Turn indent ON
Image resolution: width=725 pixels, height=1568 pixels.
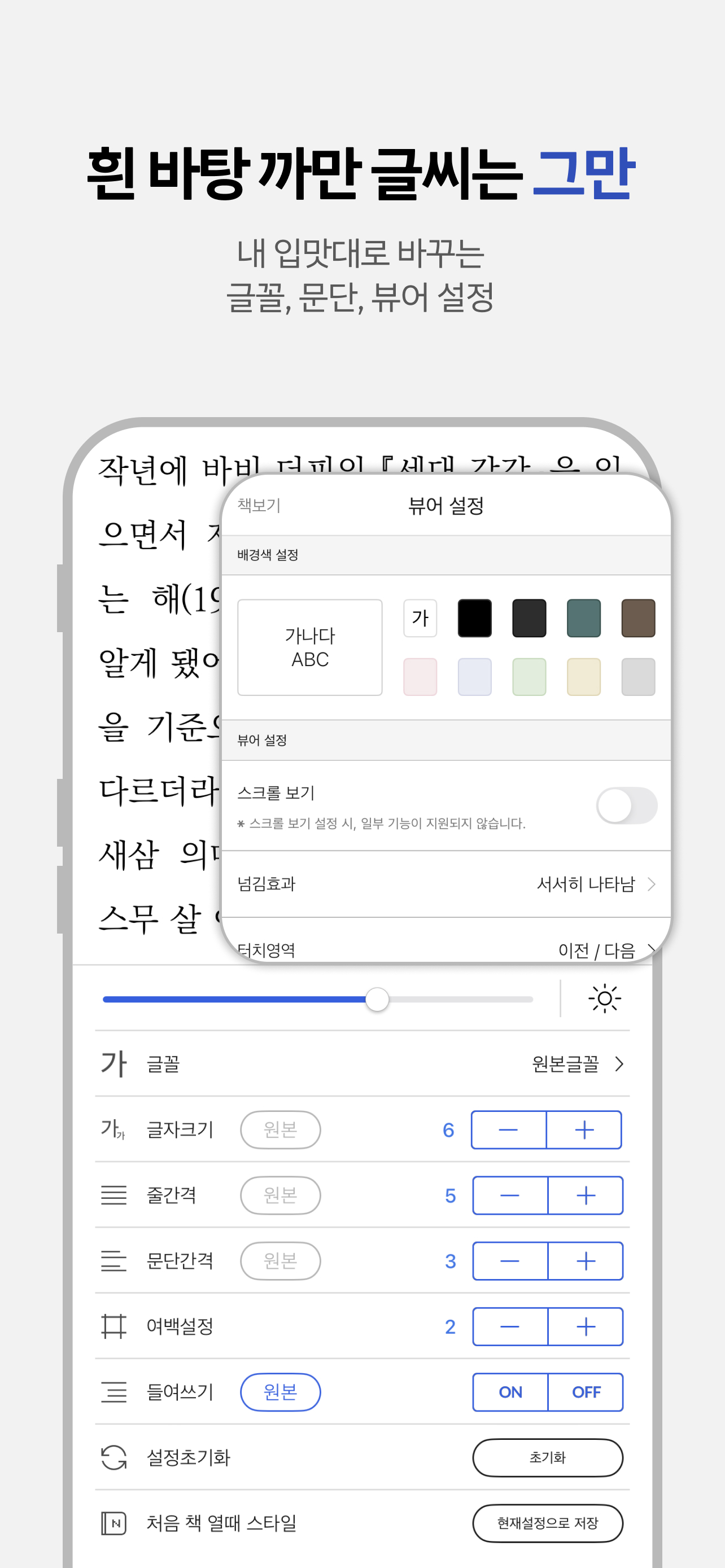pos(510,1392)
